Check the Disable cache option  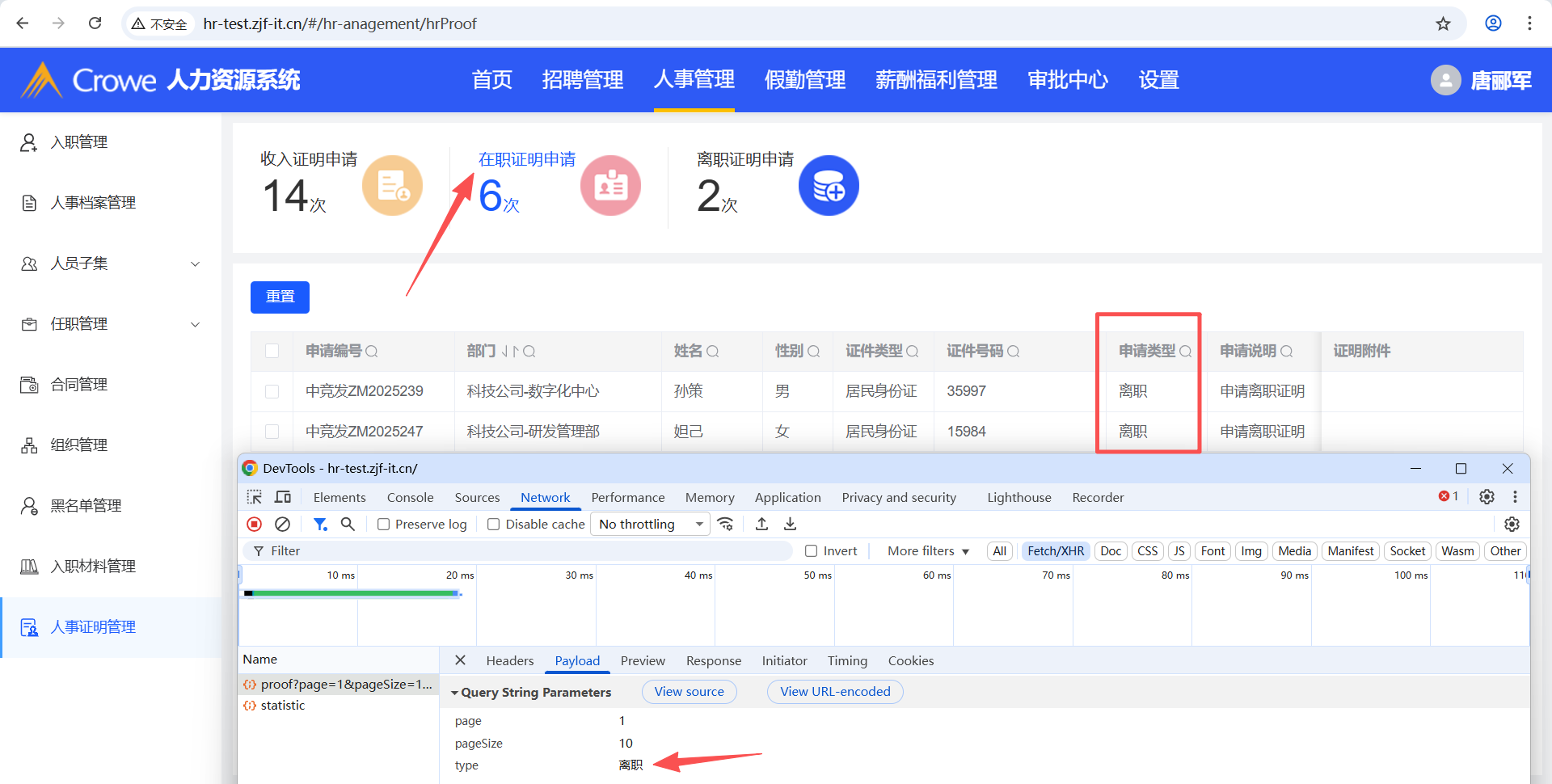(x=494, y=525)
